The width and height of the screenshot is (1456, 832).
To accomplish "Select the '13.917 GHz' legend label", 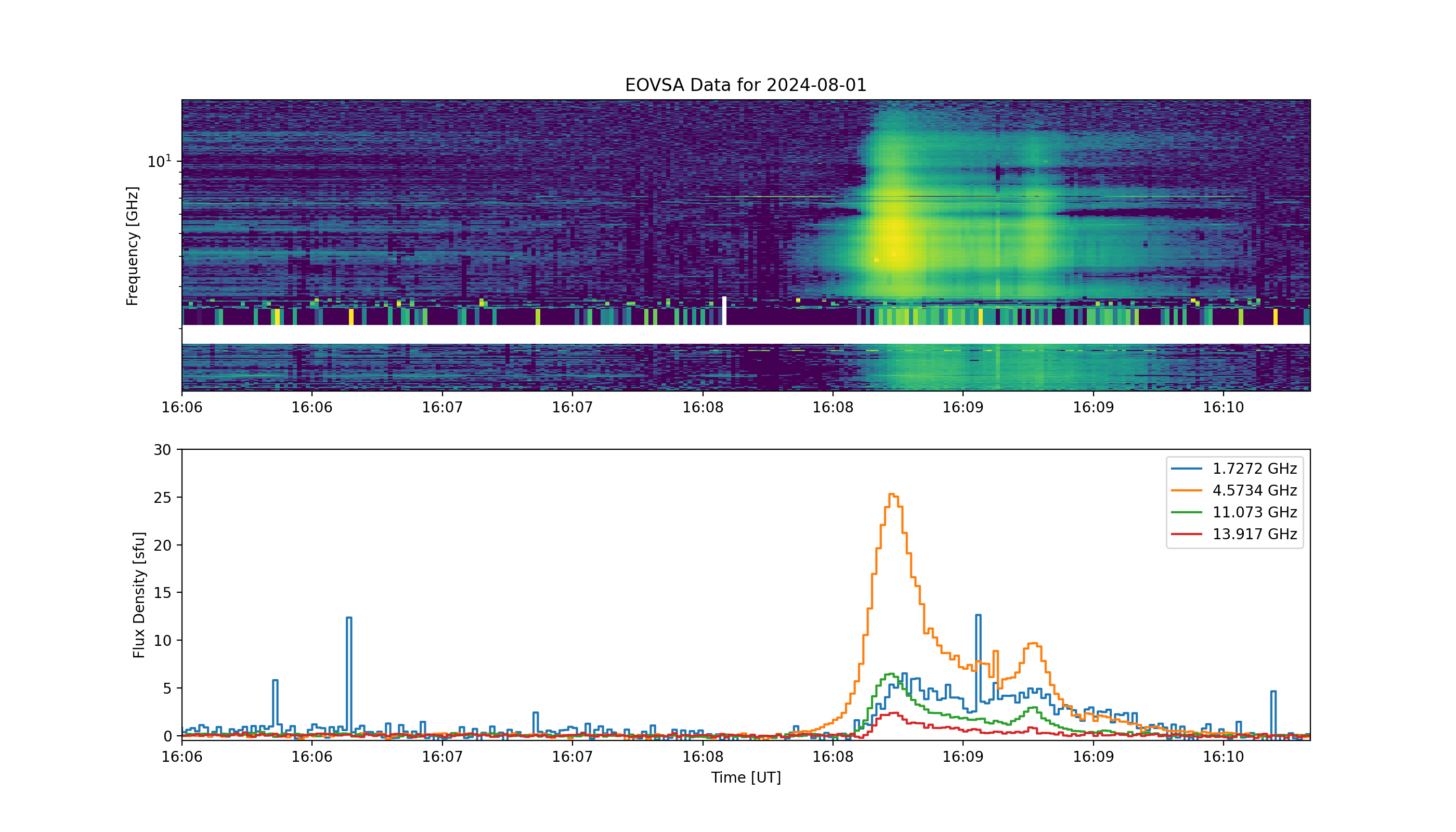I will 1254,534.
